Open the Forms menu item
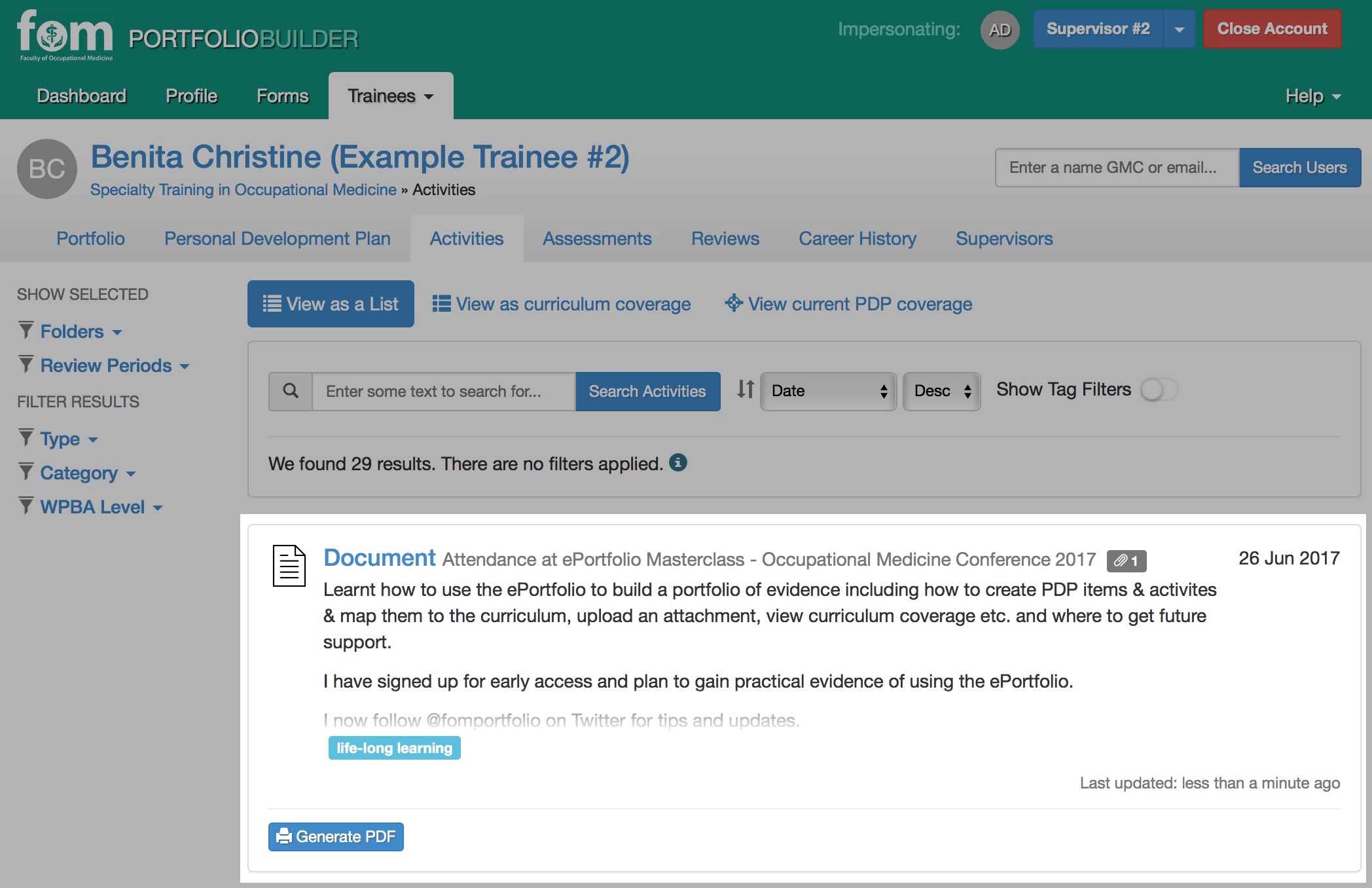The image size is (1372, 888). (282, 96)
